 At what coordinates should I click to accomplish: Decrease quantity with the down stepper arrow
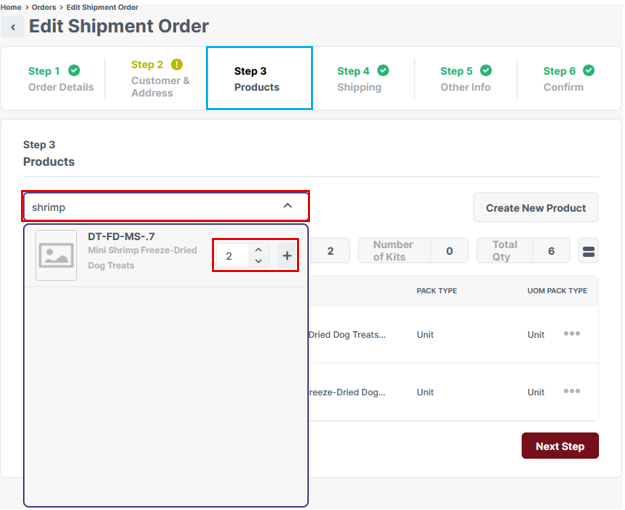259,262
